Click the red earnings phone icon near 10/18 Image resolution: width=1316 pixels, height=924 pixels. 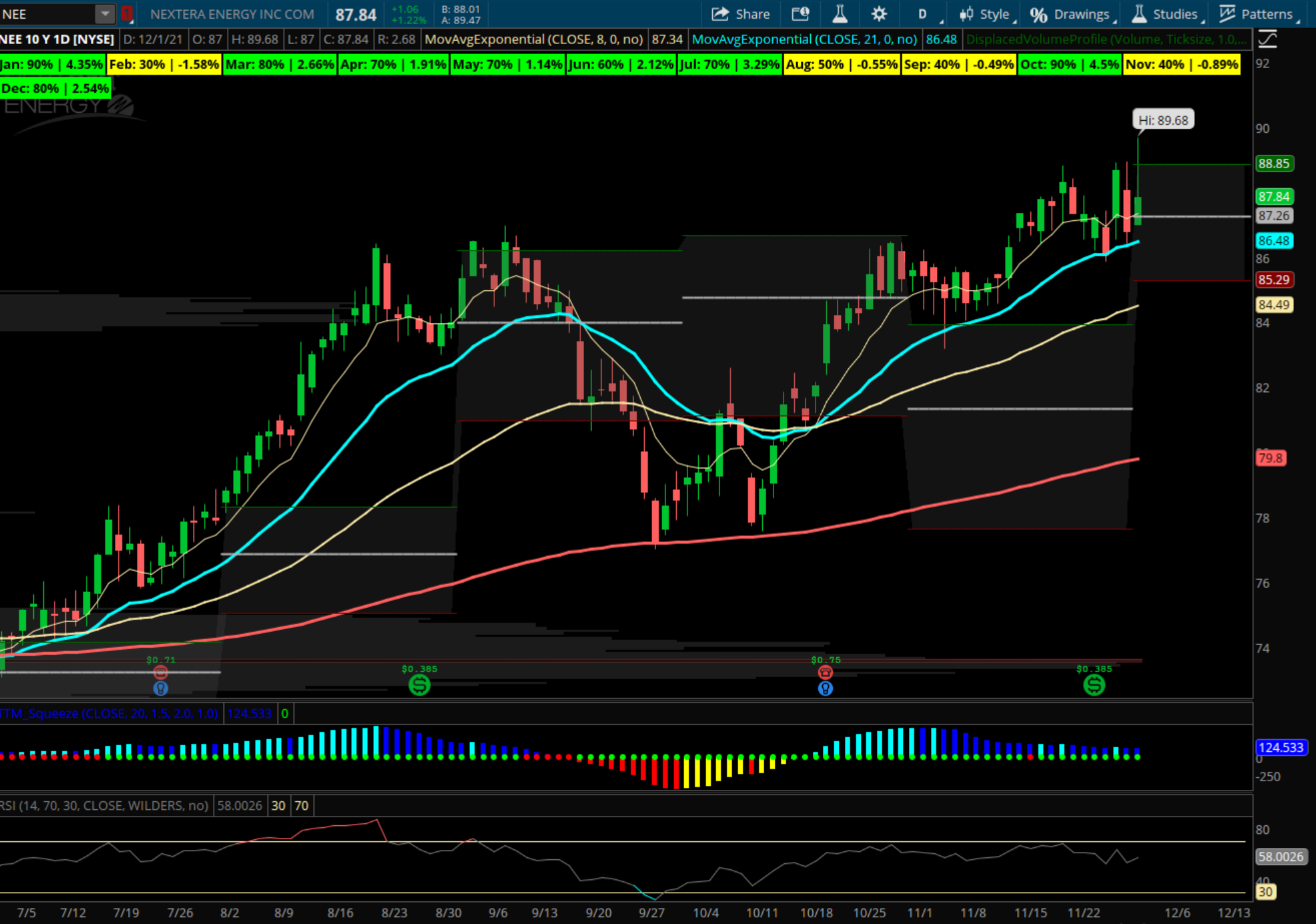click(826, 672)
